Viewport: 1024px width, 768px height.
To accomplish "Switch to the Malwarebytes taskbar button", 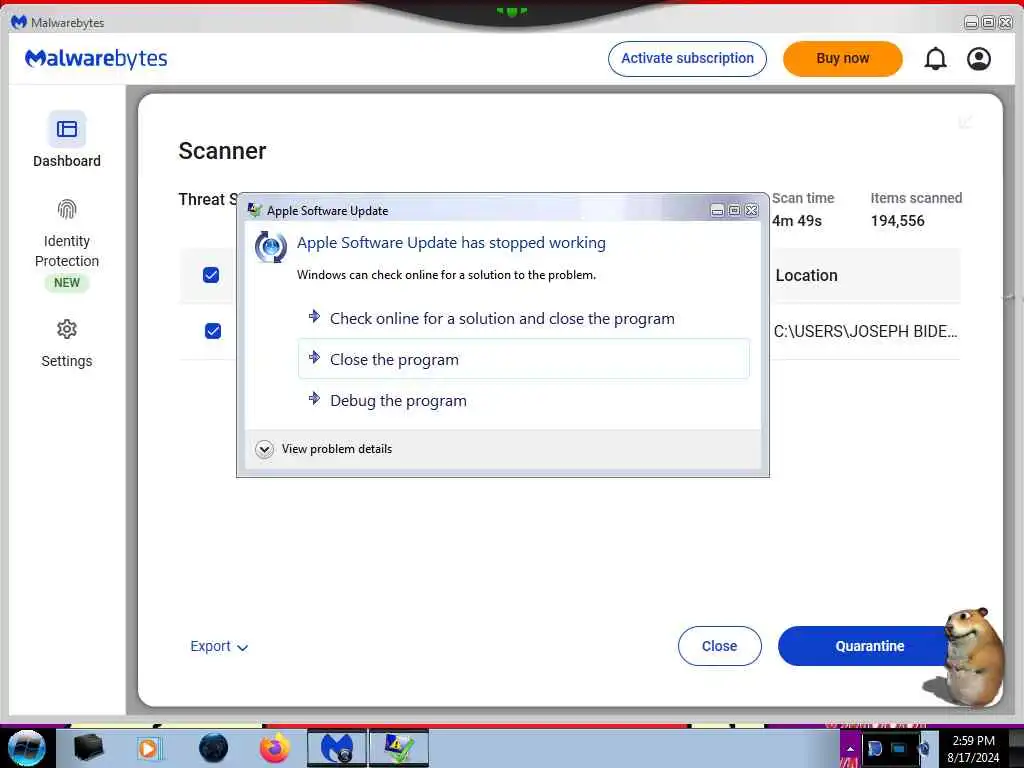I will tap(337, 748).
